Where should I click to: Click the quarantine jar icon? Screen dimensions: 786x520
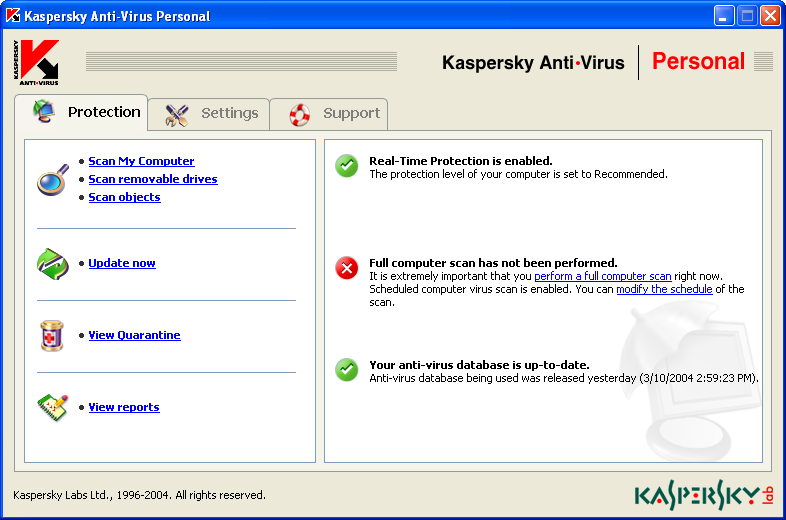[52, 335]
